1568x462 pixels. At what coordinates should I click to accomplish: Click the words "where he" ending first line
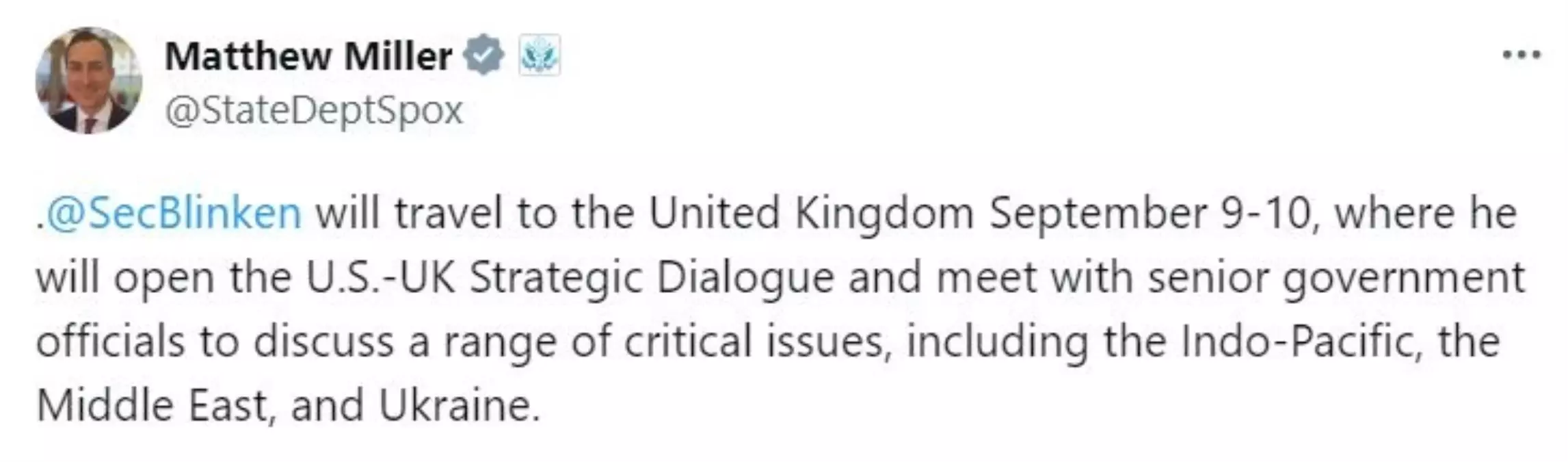(1426, 213)
